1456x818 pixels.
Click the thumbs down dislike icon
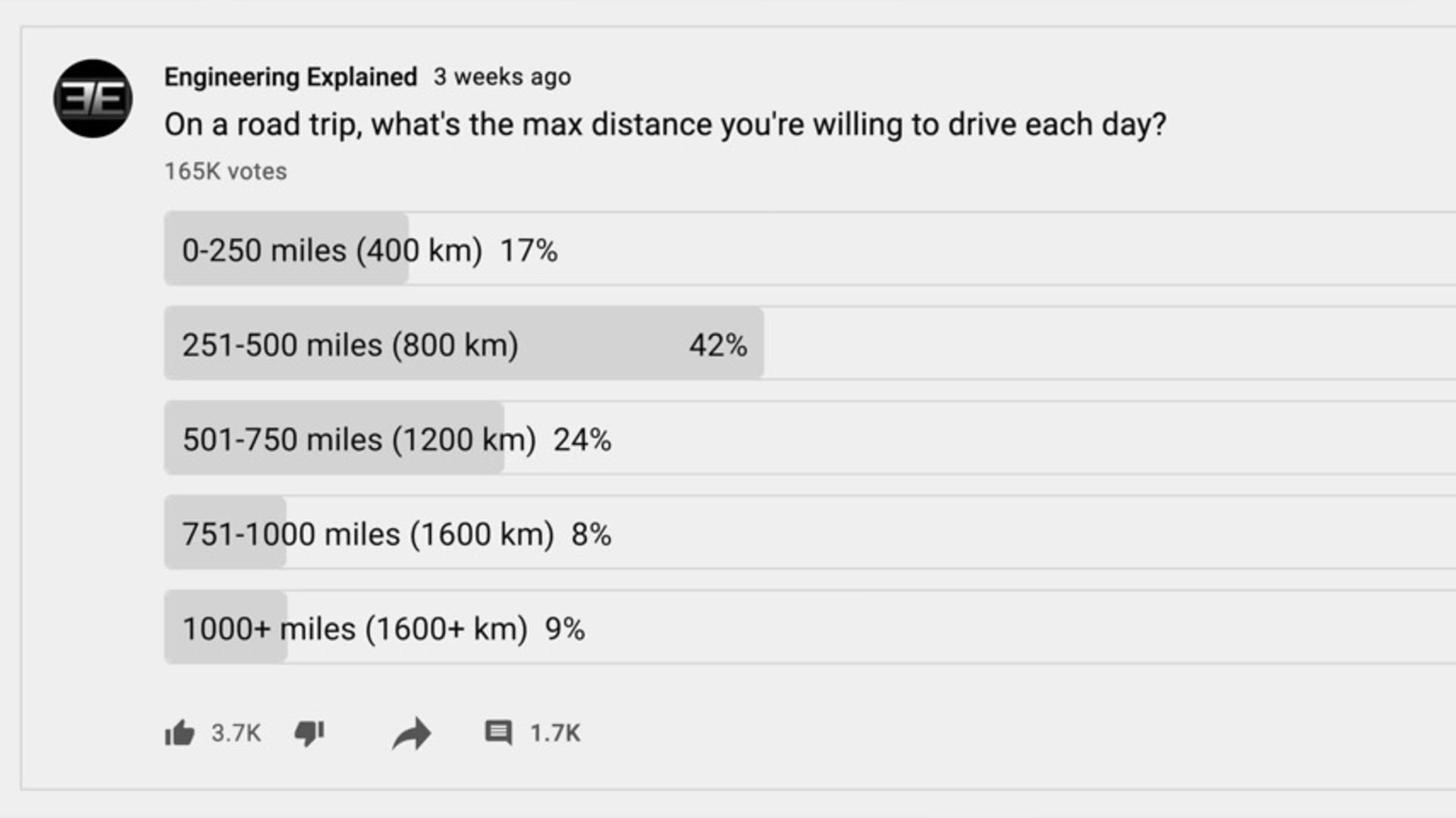click(x=309, y=733)
